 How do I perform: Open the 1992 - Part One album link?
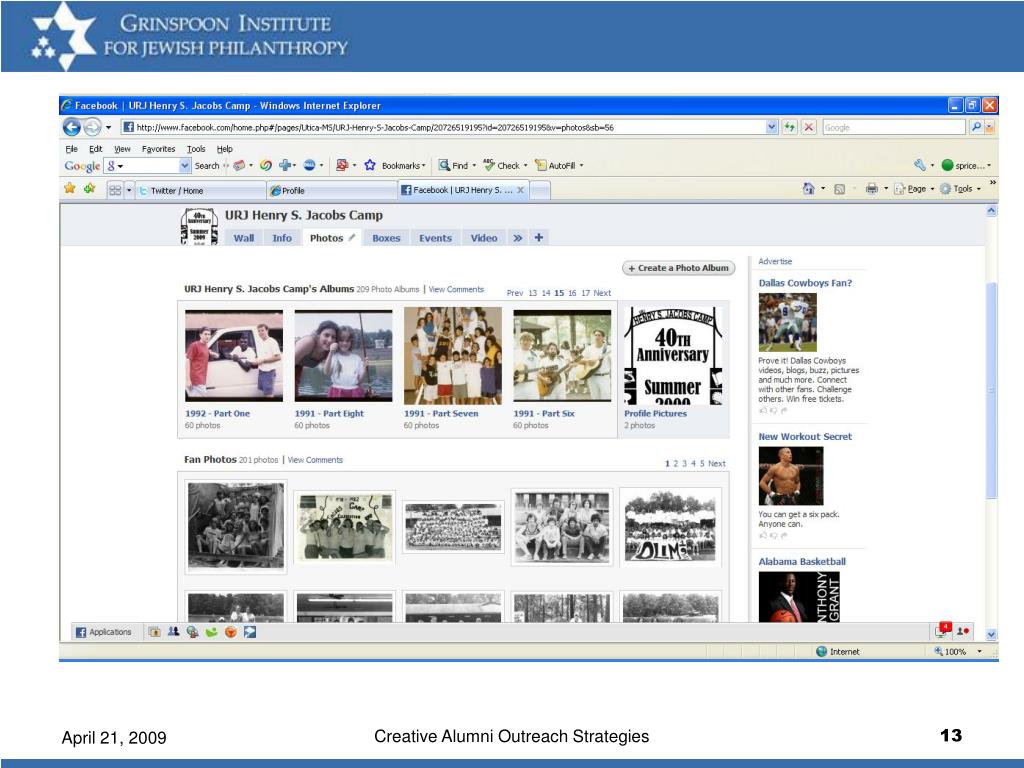tap(217, 413)
